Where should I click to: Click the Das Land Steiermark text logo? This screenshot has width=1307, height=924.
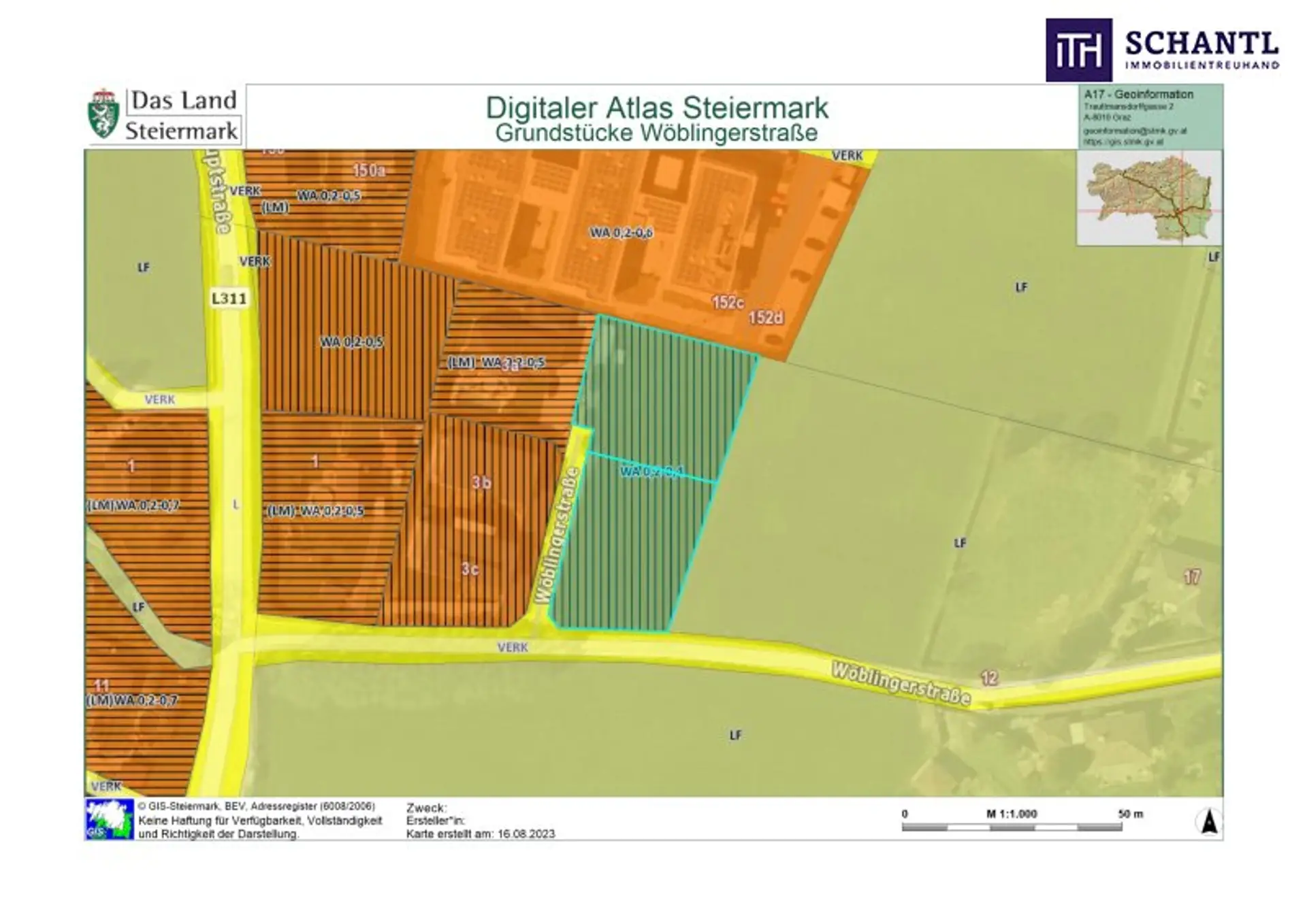pyautogui.click(x=182, y=115)
